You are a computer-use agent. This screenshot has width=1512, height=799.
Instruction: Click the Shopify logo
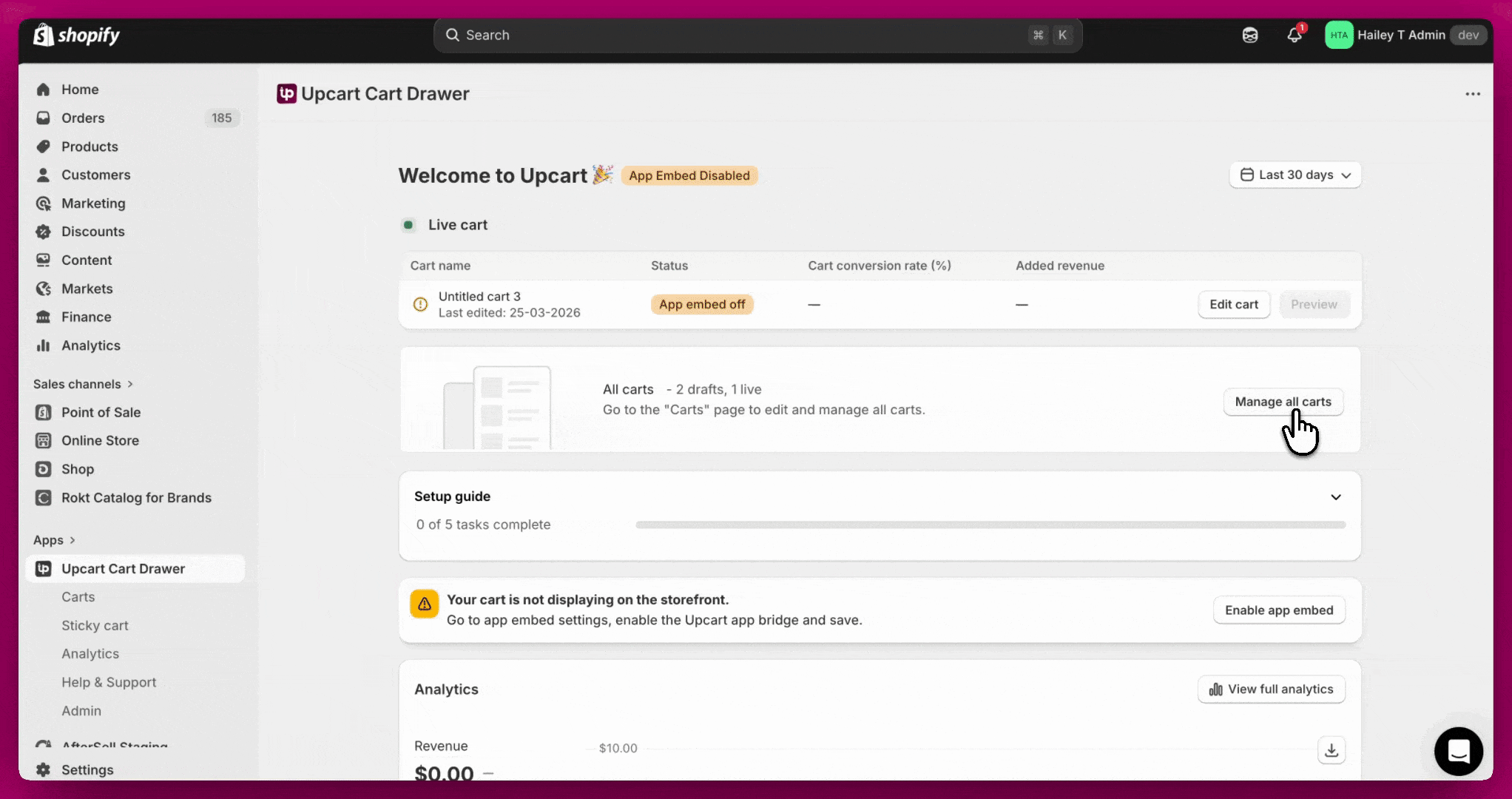coord(77,35)
